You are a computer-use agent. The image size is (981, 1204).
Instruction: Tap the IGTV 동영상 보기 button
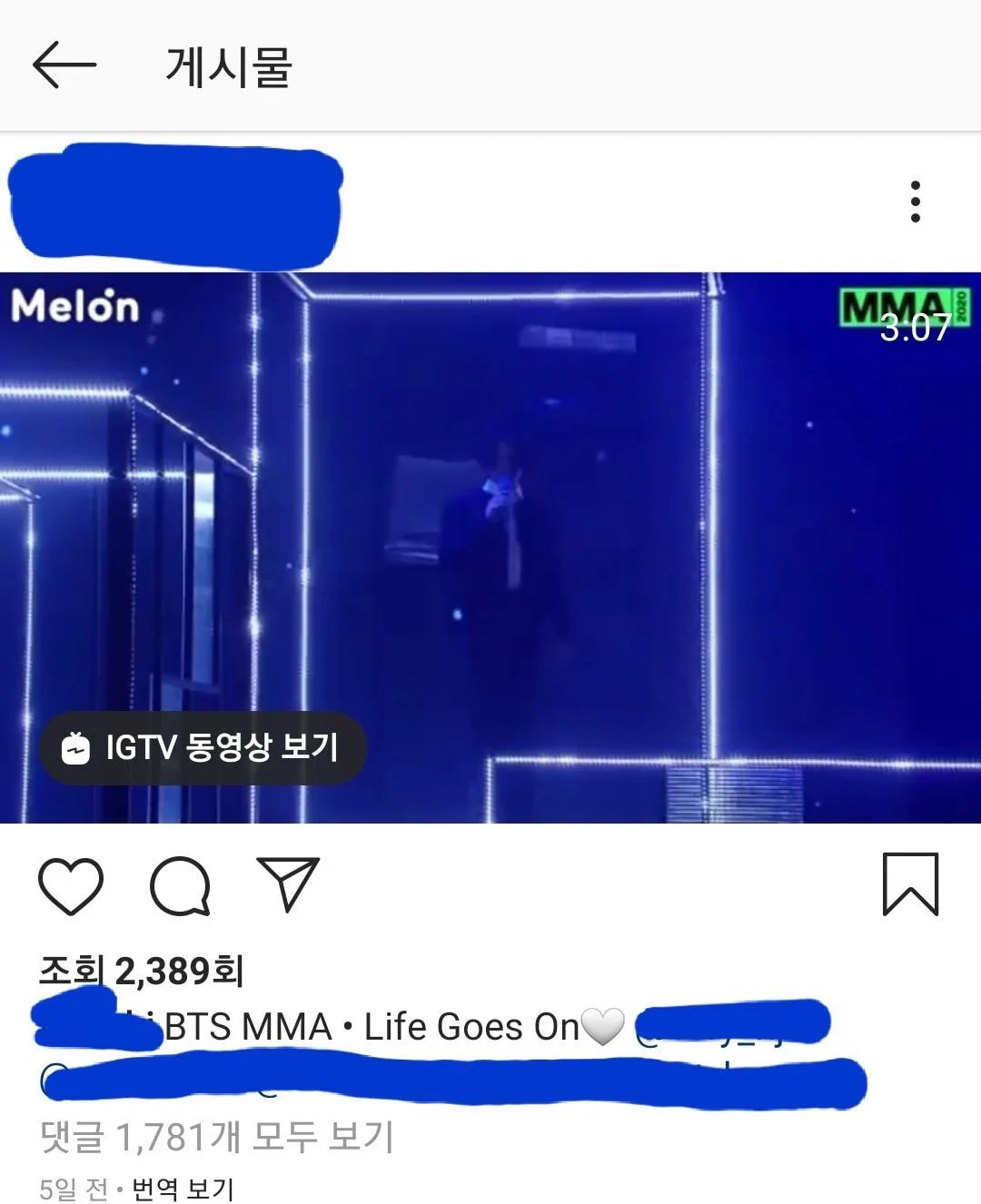[203, 748]
